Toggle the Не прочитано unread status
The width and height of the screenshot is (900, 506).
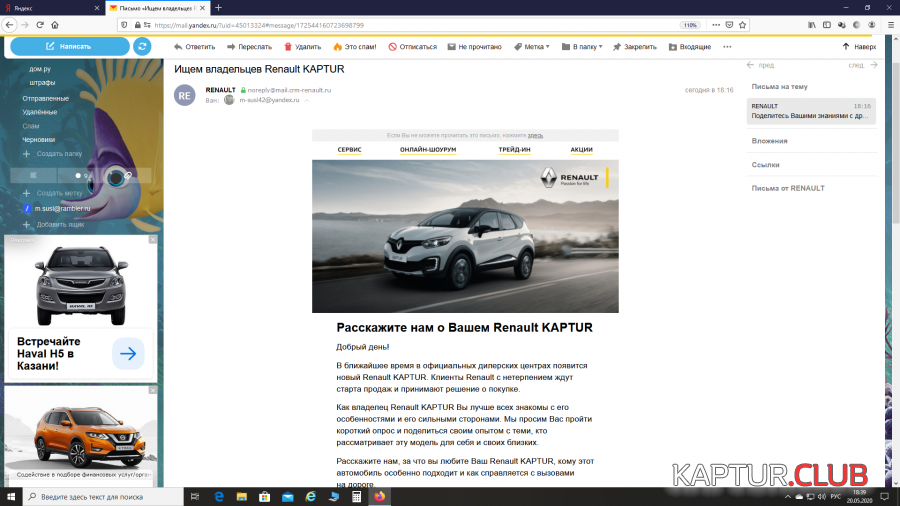pyautogui.click(x=474, y=46)
